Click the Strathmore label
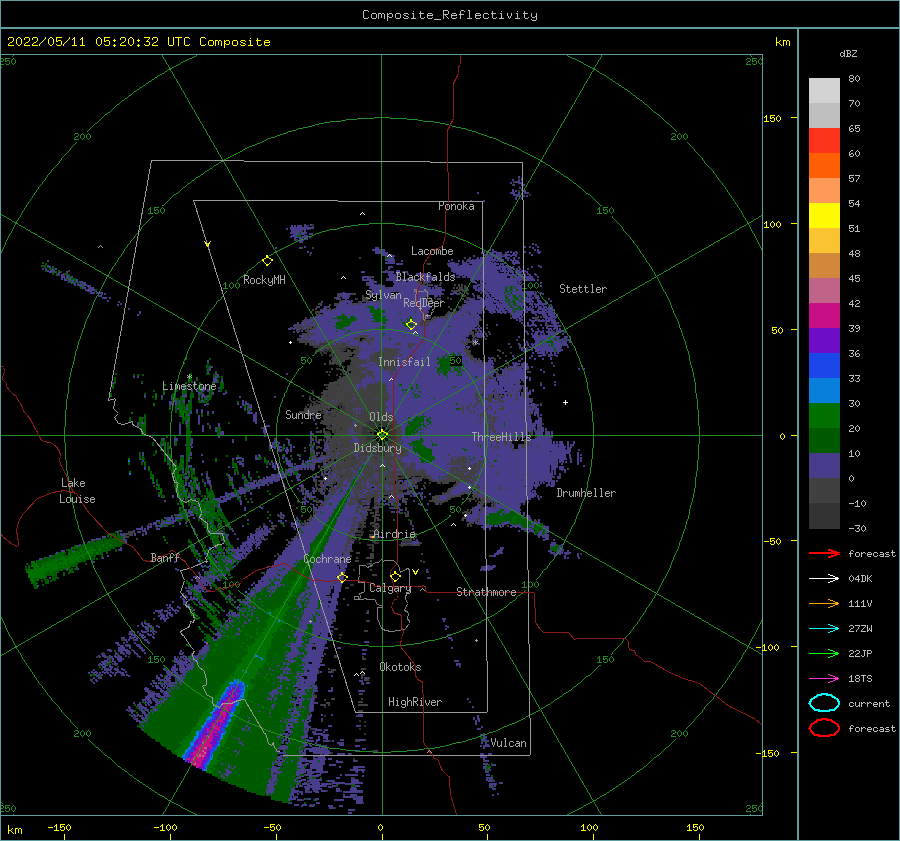Screen dimensions: 900x841 pos(486,592)
